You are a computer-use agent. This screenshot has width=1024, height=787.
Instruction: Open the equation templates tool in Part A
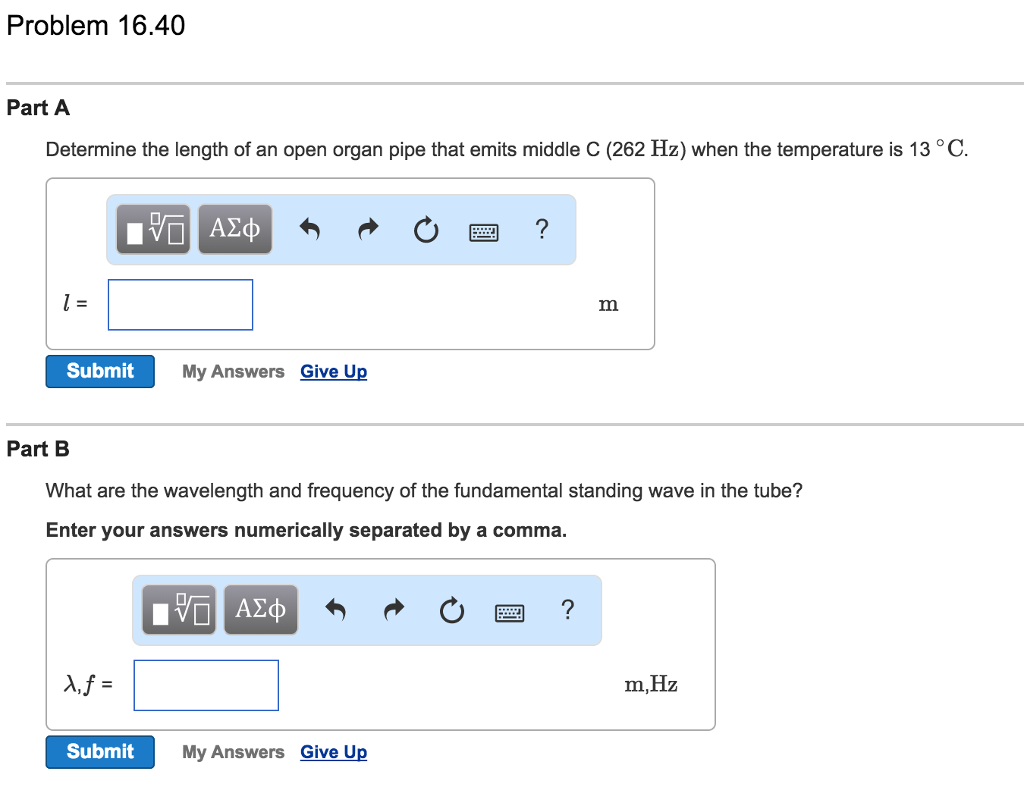[x=152, y=229]
